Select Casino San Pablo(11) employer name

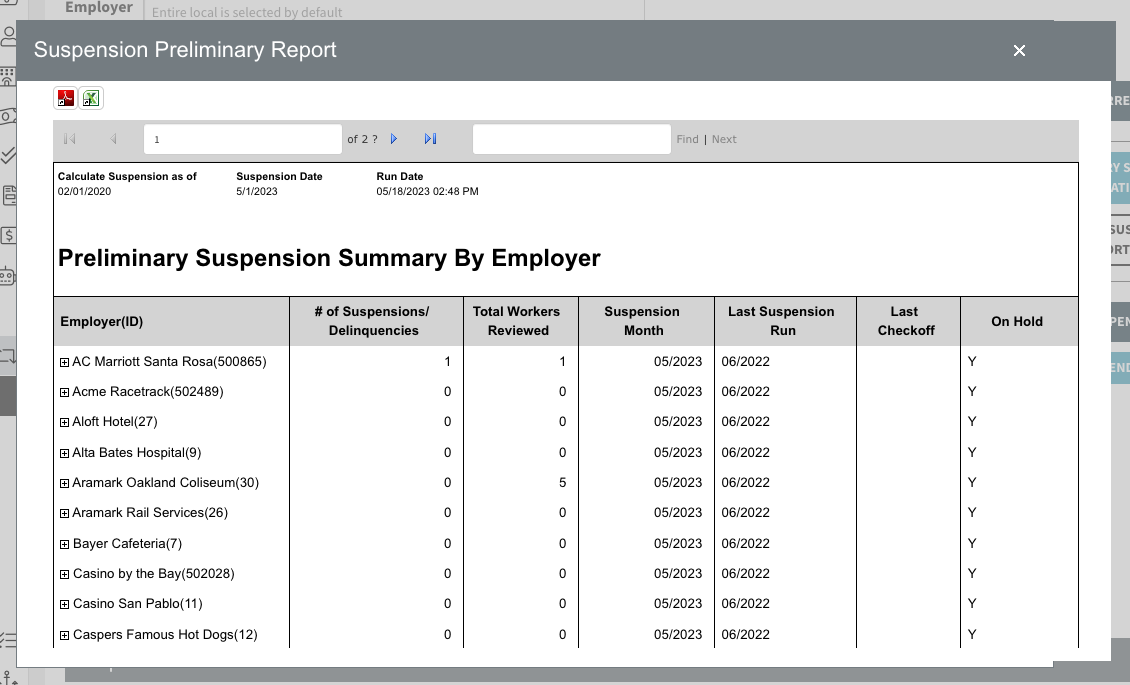pyautogui.click(x=138, y=604)
